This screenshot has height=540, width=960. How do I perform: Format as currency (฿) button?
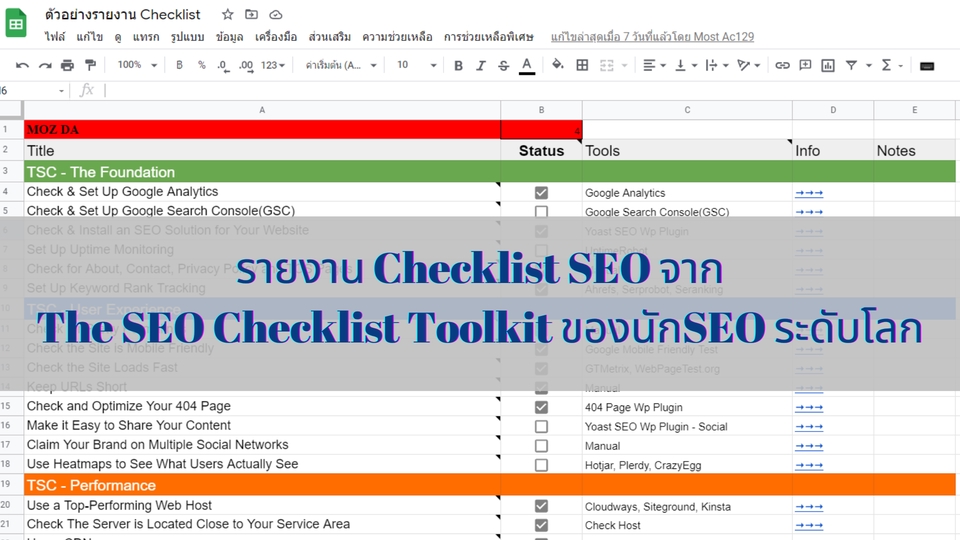click(x=179, y=65)
